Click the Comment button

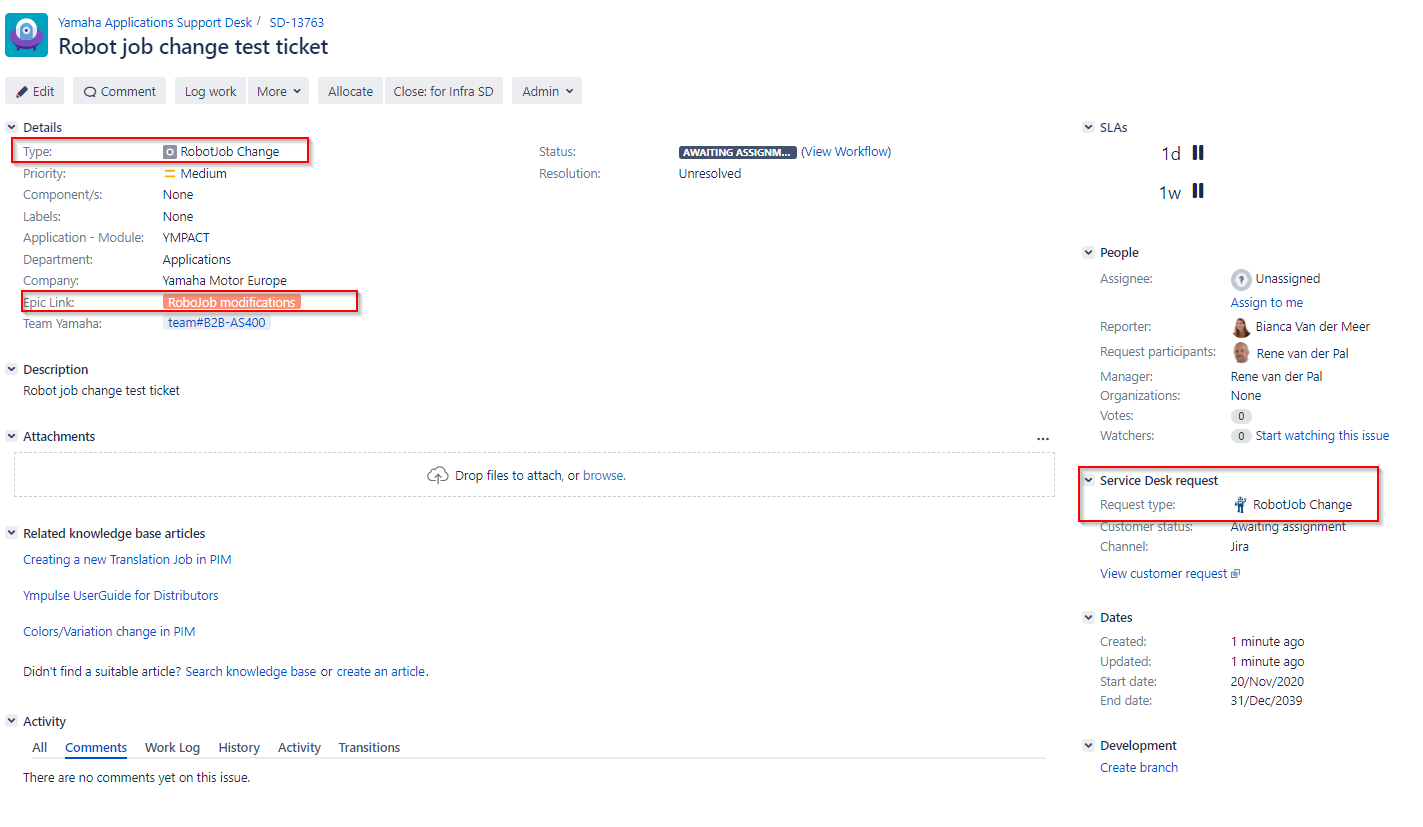(119, 91)
